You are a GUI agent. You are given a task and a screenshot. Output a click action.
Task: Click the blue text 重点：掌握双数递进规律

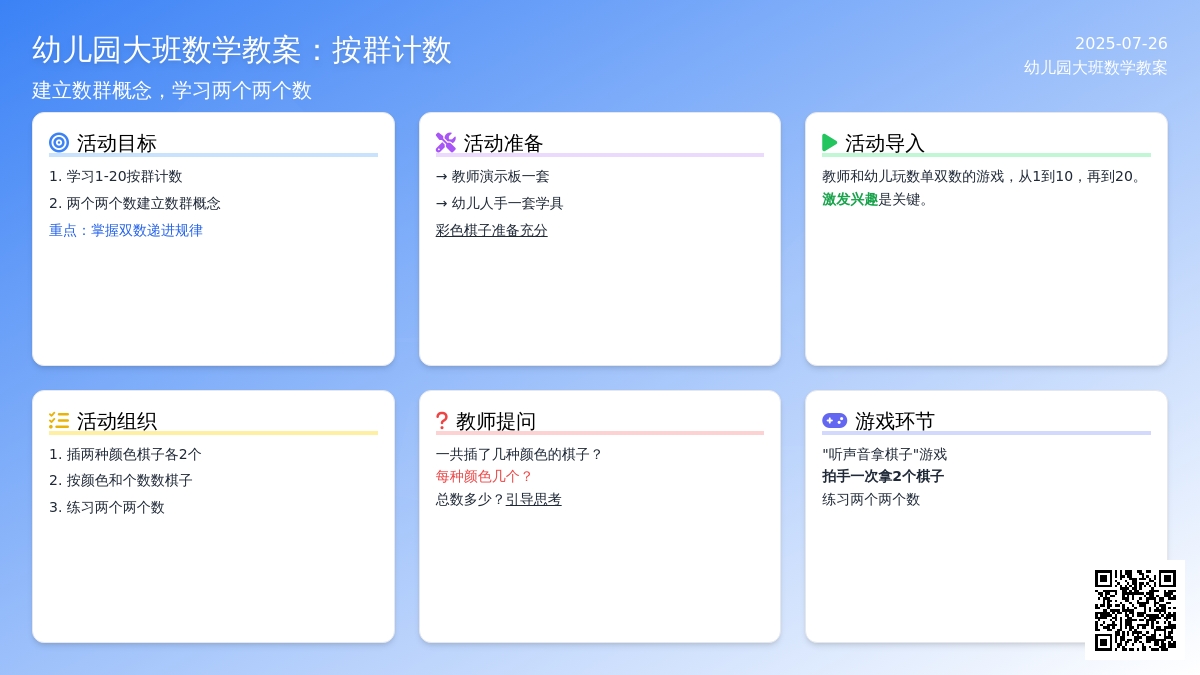click(126, 230)
